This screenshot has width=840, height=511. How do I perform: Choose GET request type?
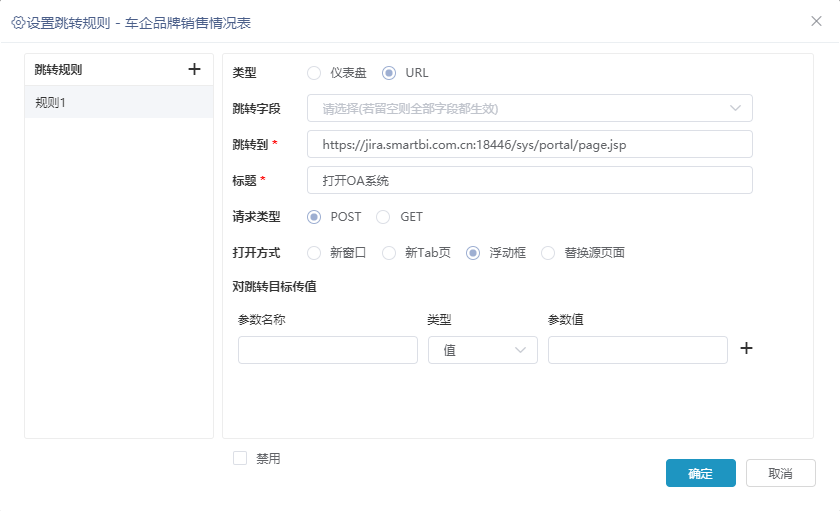point(383,217)
